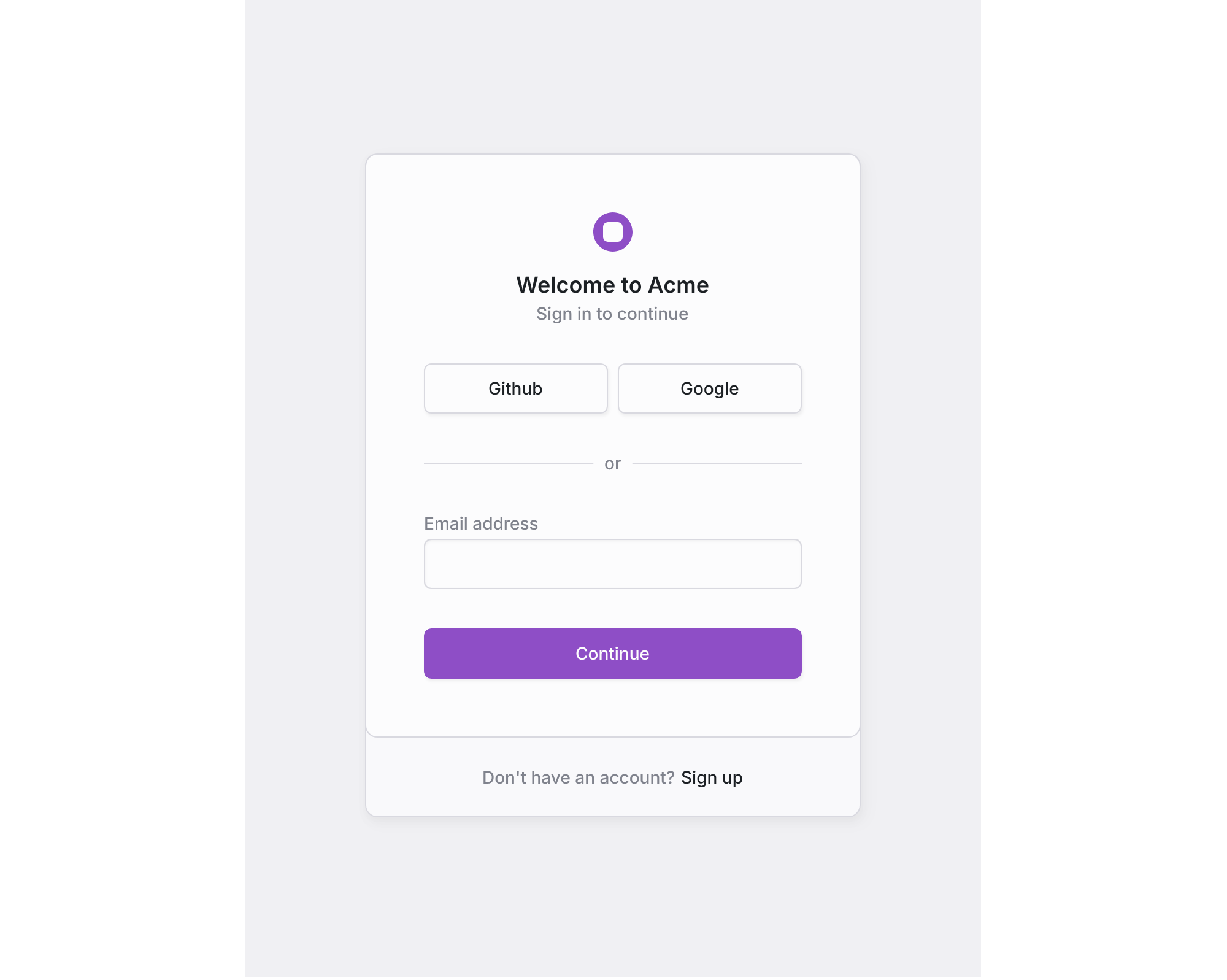
Task: Click the 'or' divider text
Action: pos(612,463)
